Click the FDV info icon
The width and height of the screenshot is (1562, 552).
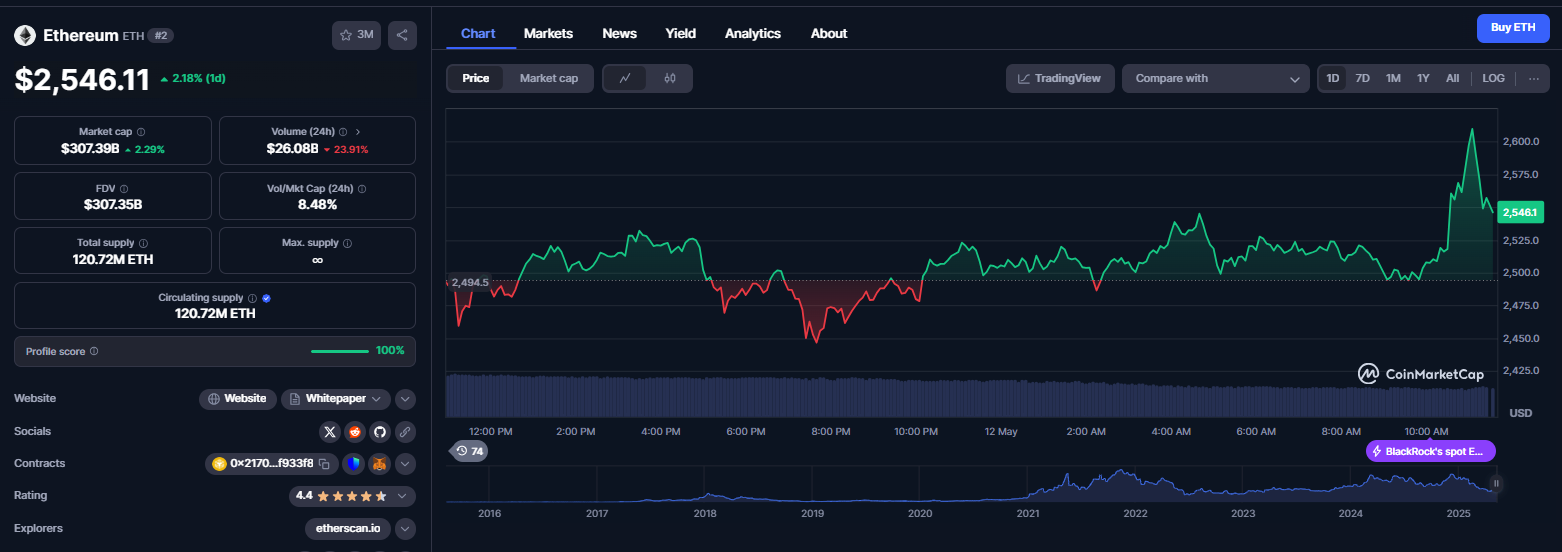click(126, 188)
